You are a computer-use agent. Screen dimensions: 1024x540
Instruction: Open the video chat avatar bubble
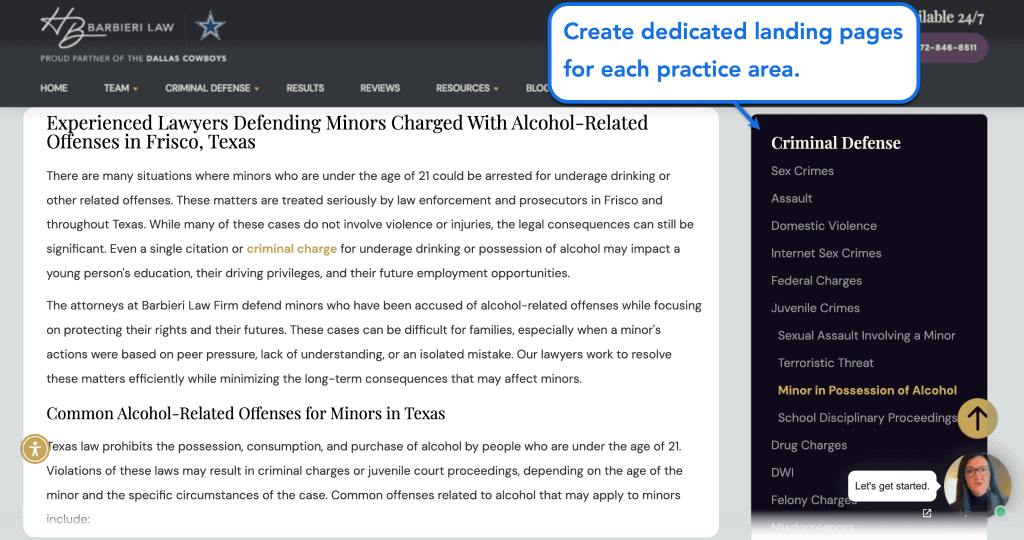(x=978, y=485)
